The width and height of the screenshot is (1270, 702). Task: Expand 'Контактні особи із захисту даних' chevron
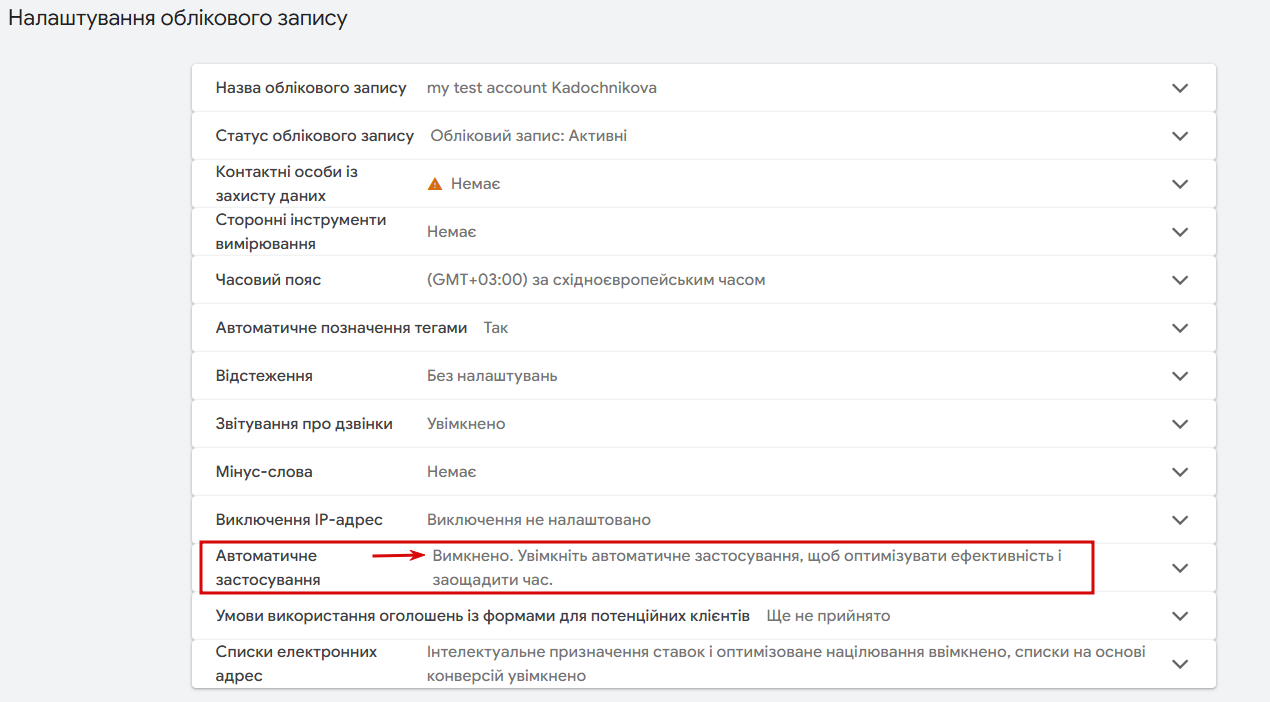(1180, 184)
